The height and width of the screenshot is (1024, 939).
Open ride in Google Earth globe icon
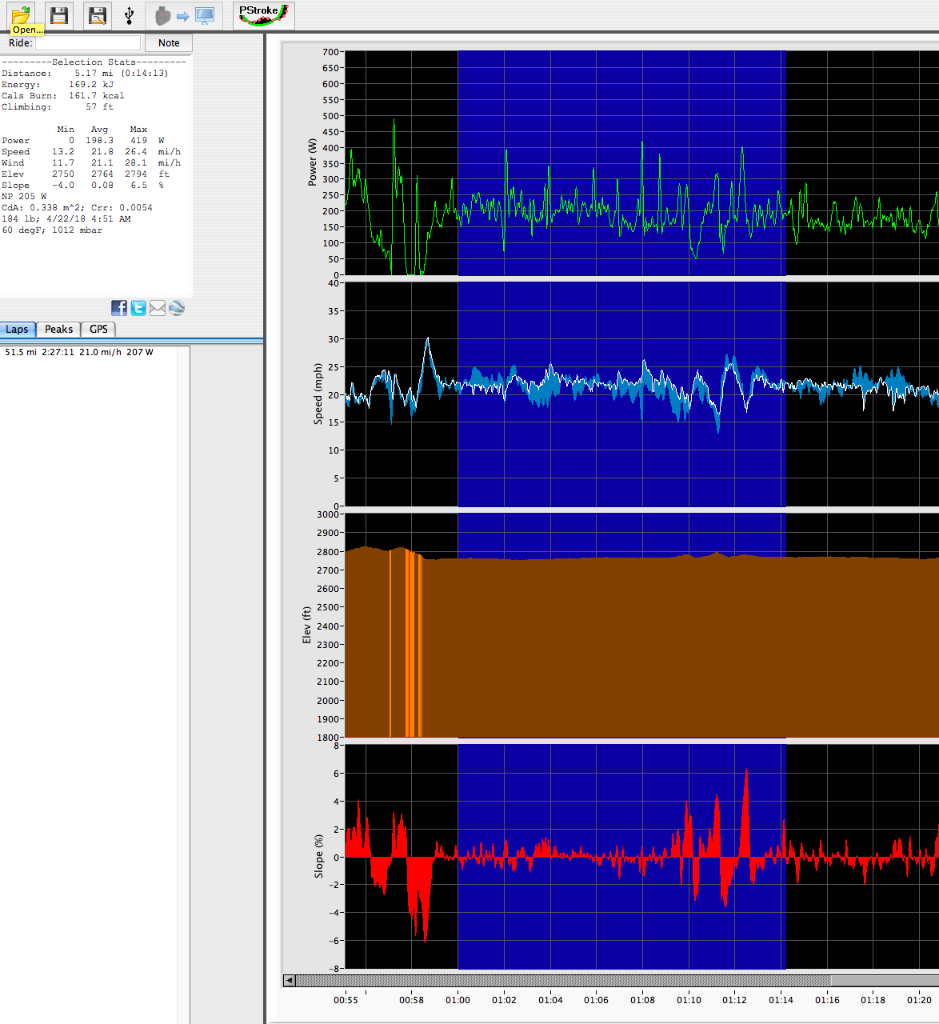(x=177, y=308)
